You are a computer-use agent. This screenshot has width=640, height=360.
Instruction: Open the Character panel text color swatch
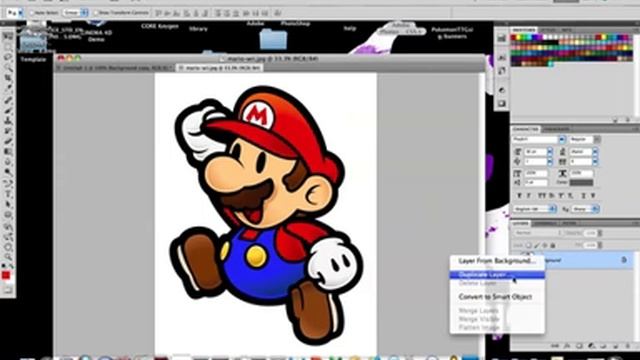(581, 183)
